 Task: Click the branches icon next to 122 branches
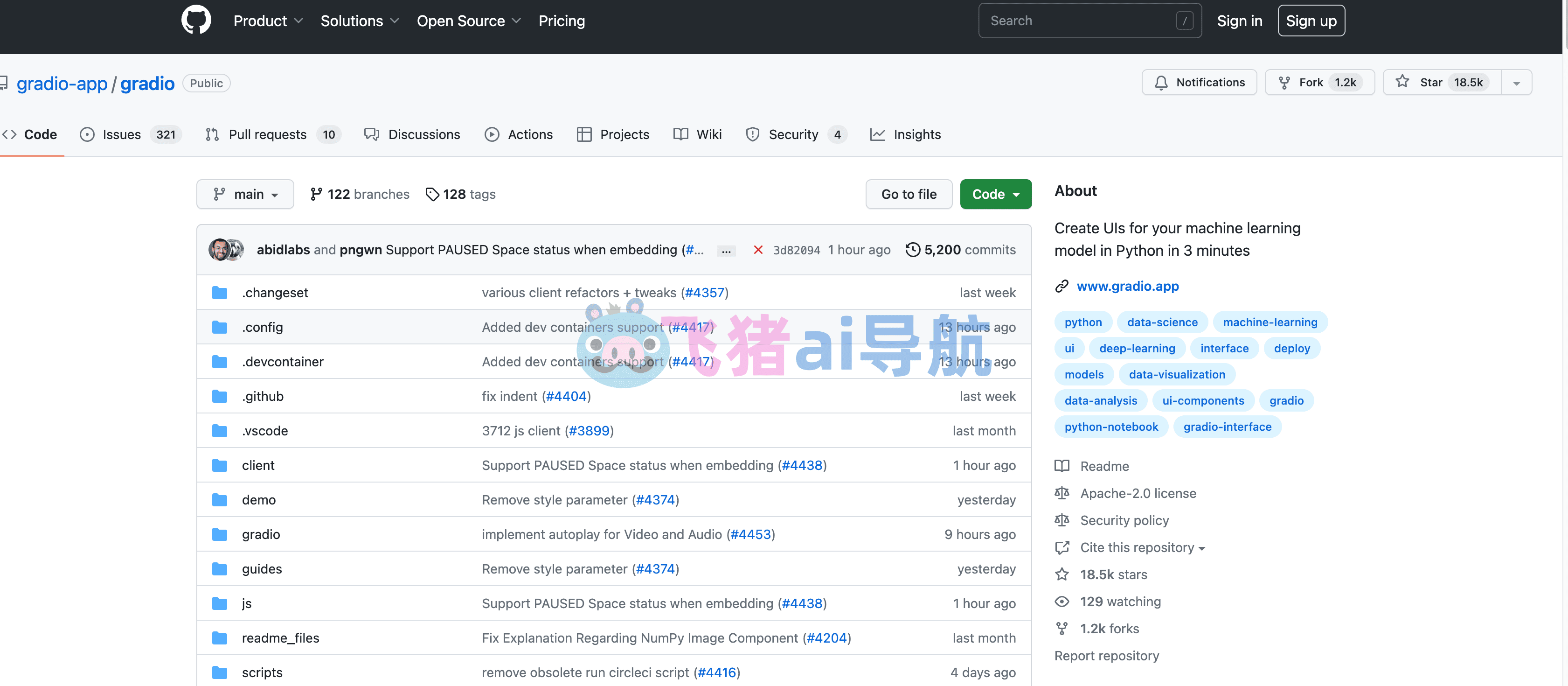pos(316,194)
